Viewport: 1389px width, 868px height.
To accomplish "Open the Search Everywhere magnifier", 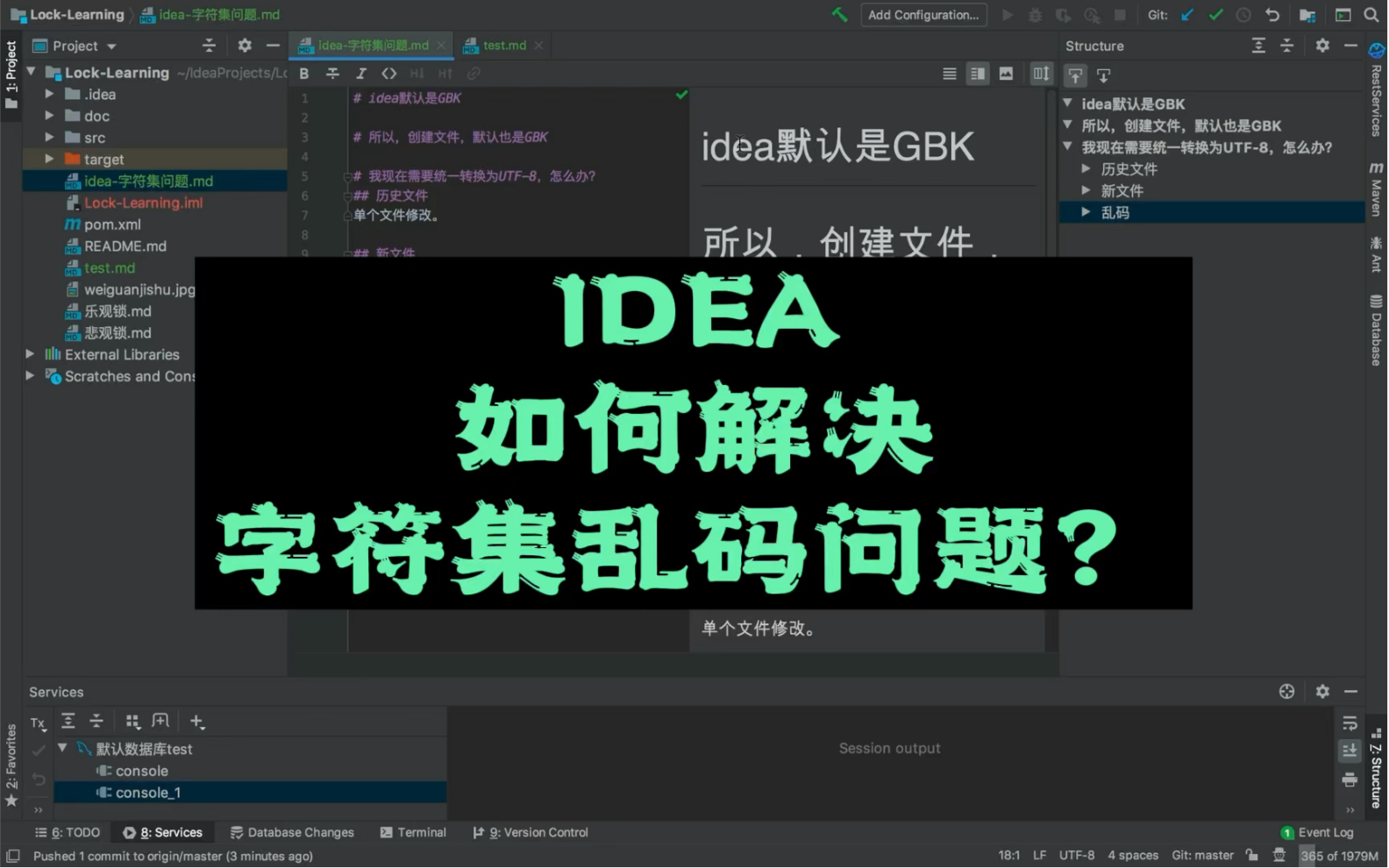I will 1371,15.
